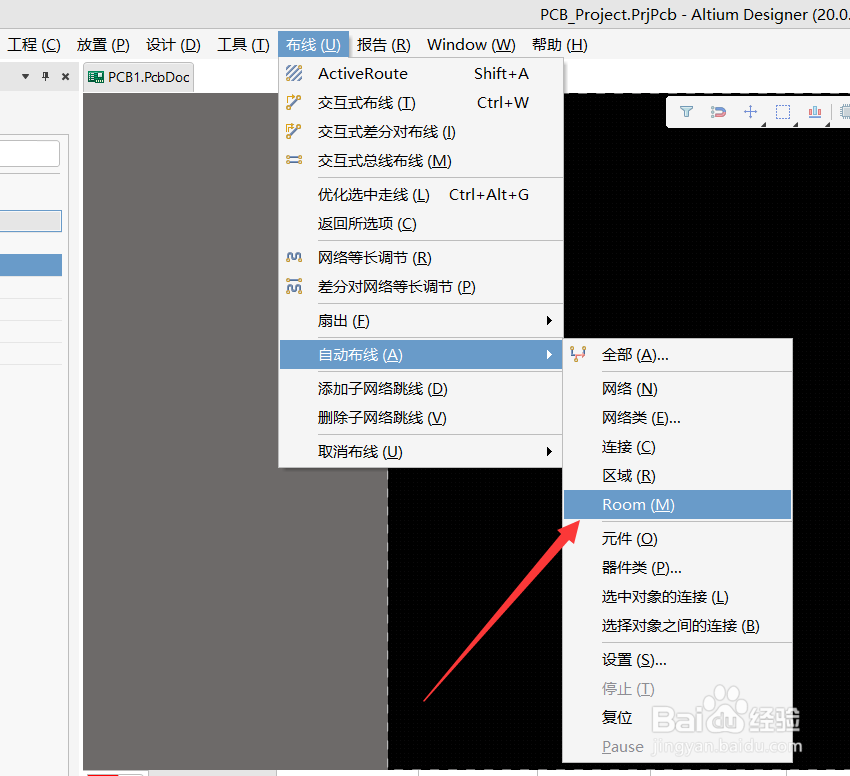Click the place component chip icon
Screen dimensions: 850x776
845,112
